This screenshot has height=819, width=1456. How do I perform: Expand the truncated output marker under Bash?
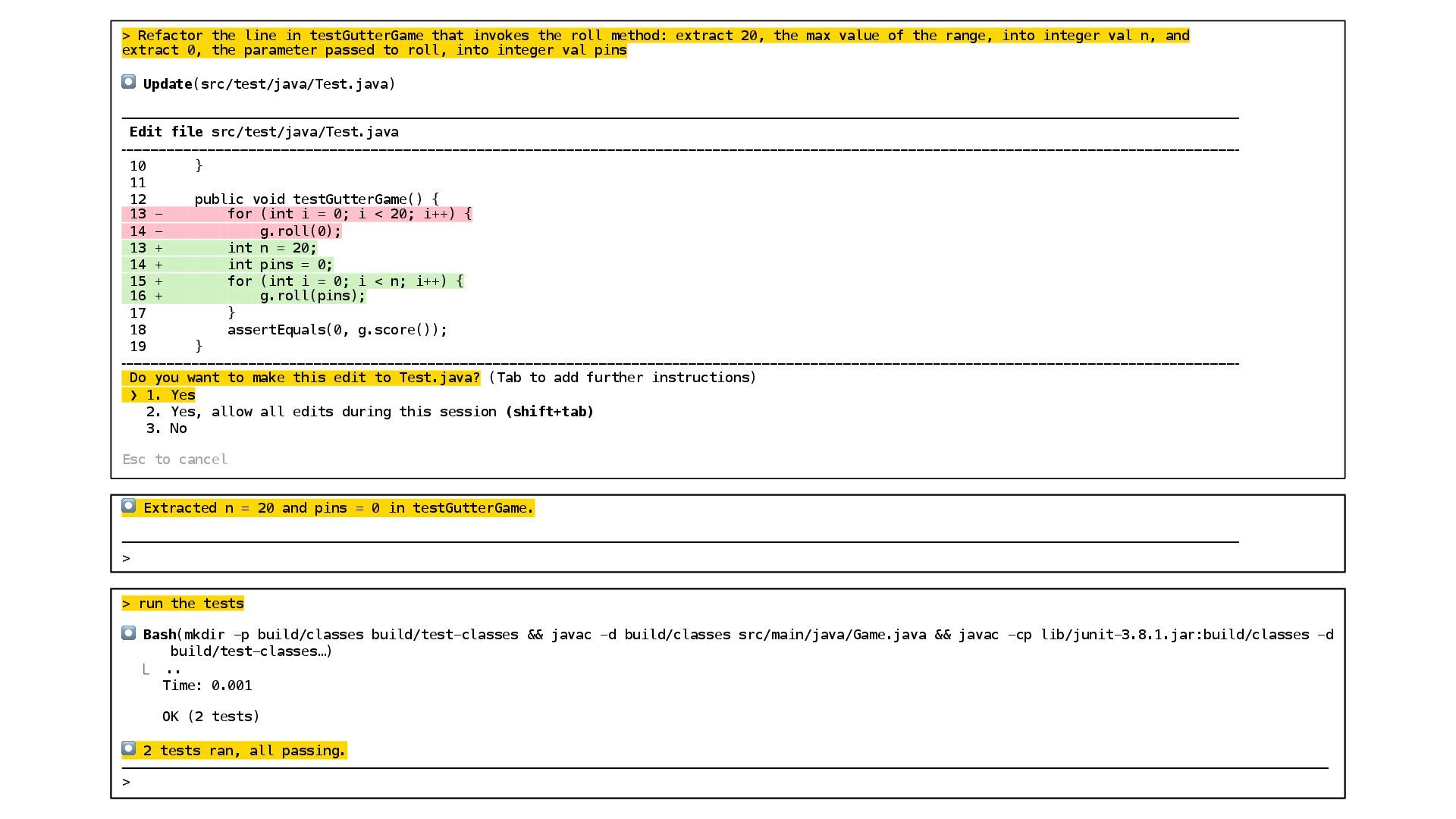point(172,670)
